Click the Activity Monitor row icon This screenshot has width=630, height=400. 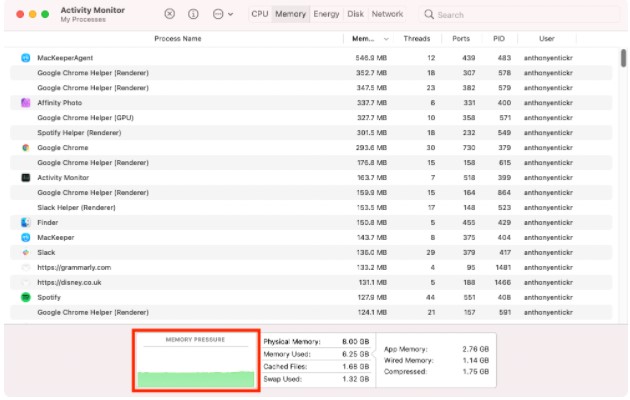[26, 178]
